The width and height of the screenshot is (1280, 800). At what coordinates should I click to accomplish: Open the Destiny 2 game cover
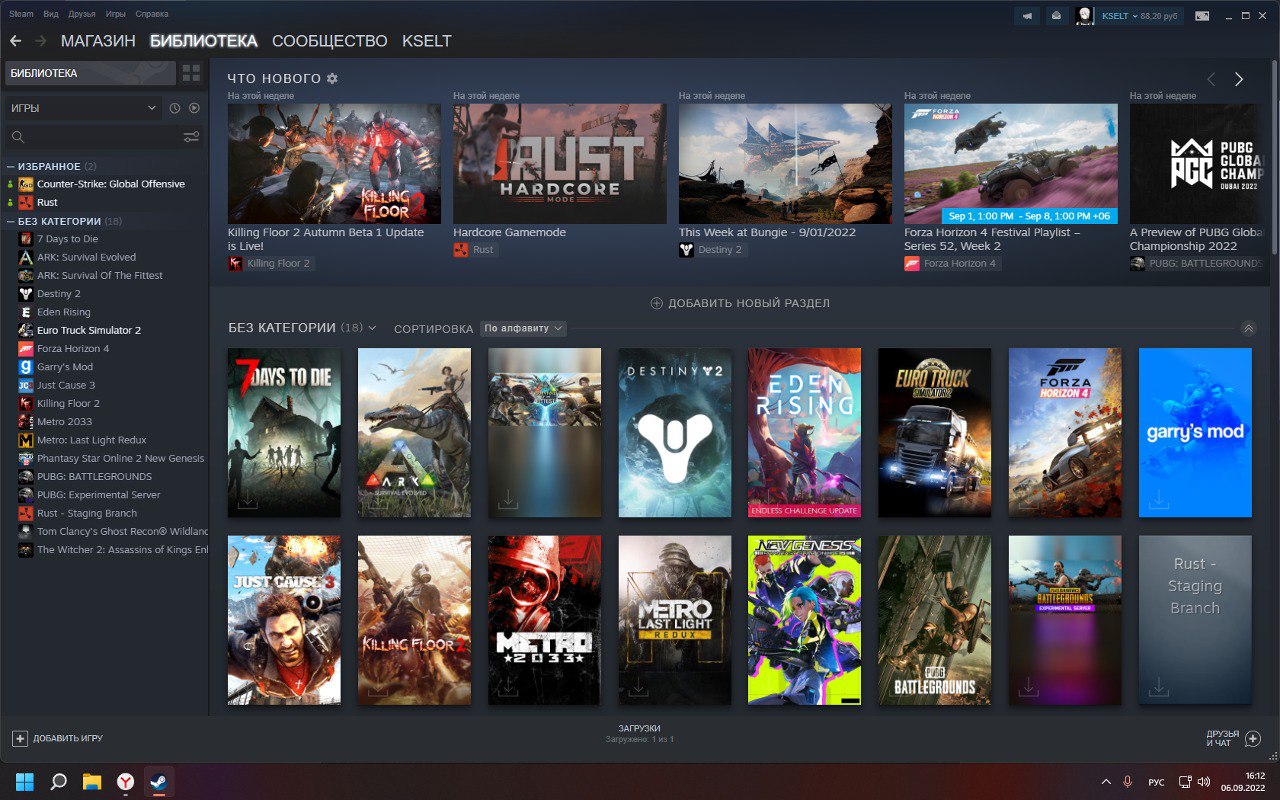[675, 433]
